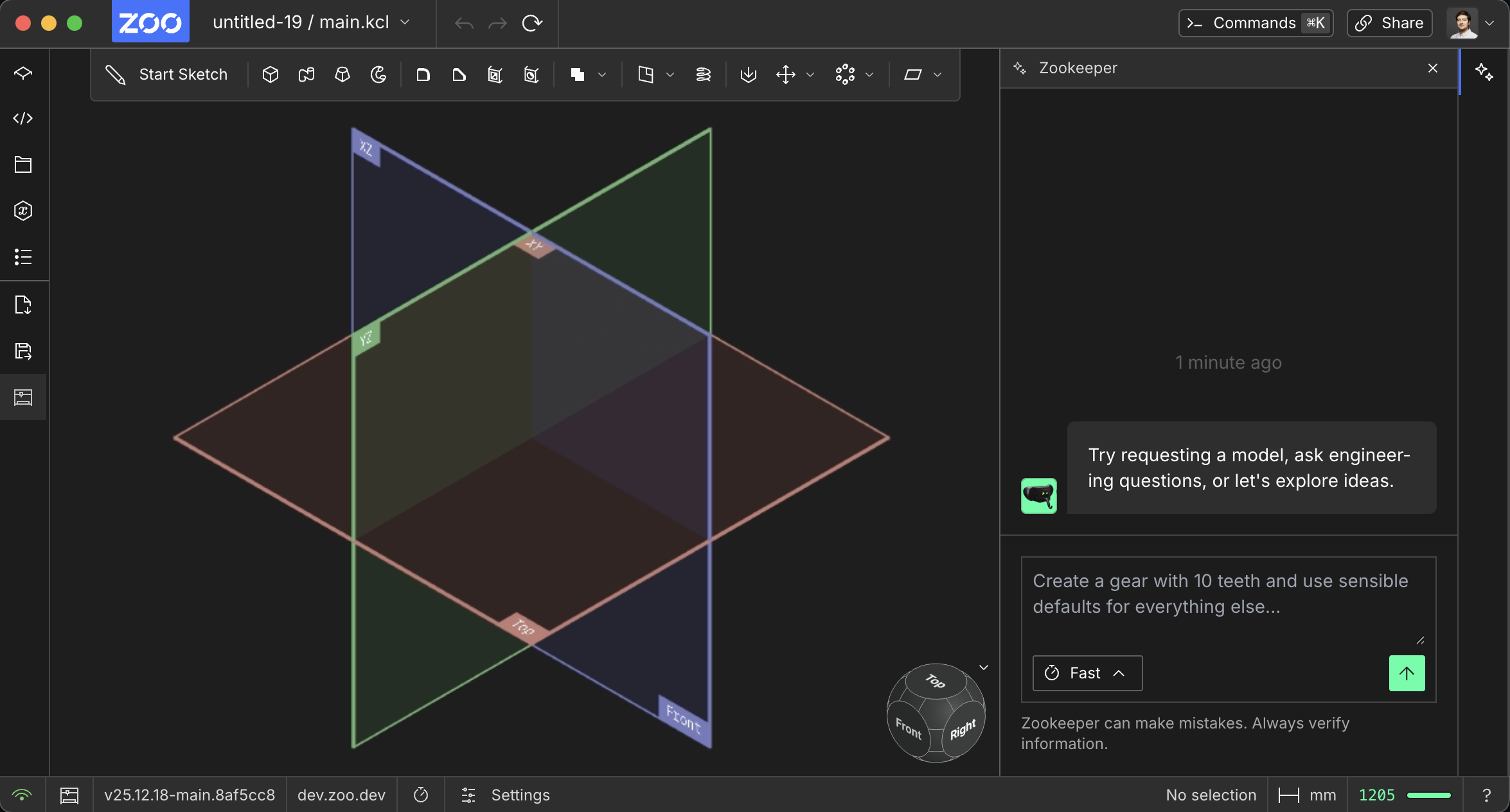Click the Fillet tool icon
Viewport: 1510px width, 812px height.
tap(422, 75)
